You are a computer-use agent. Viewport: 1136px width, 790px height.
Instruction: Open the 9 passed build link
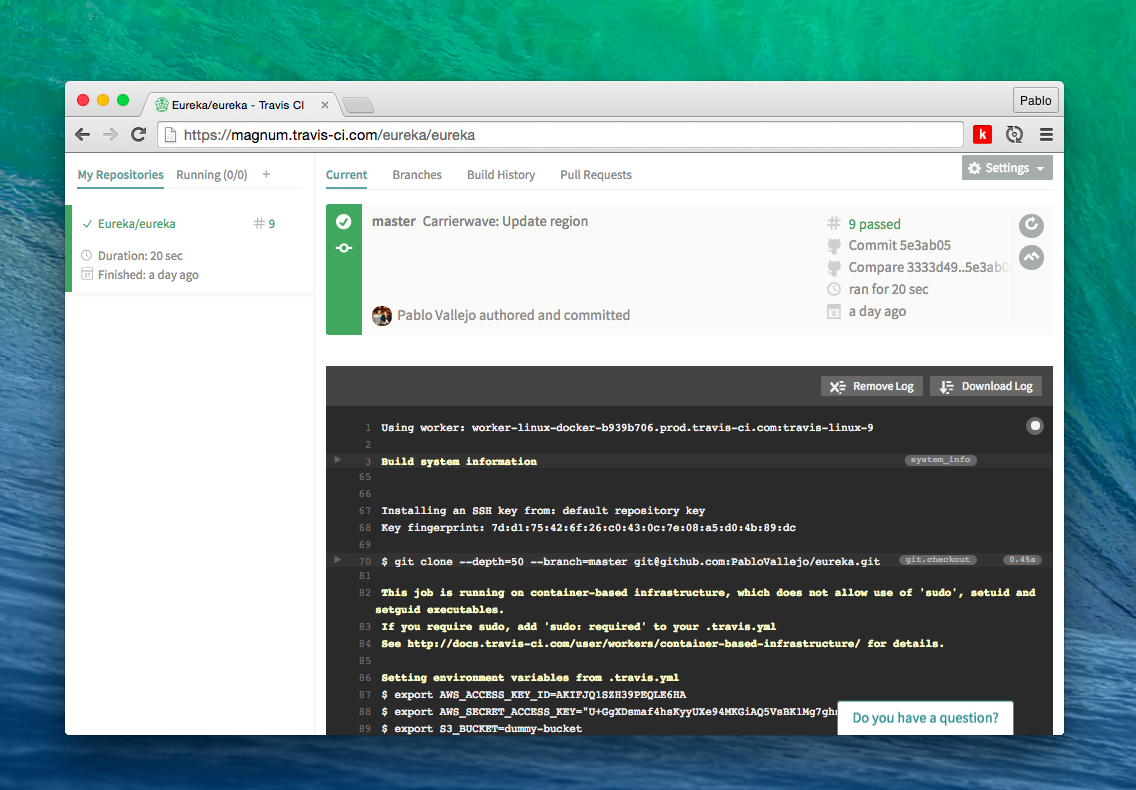tap(874, 224)
